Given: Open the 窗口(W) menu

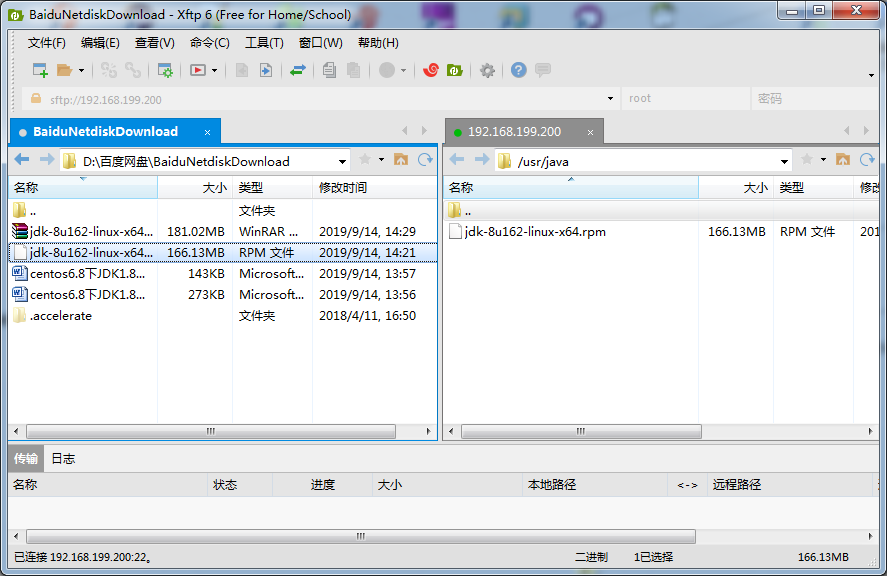Looking at the screenshot, I should 320,43.
